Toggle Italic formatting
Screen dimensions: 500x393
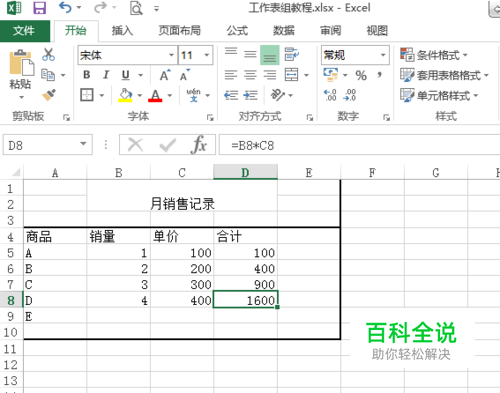[x=106, y=75]
